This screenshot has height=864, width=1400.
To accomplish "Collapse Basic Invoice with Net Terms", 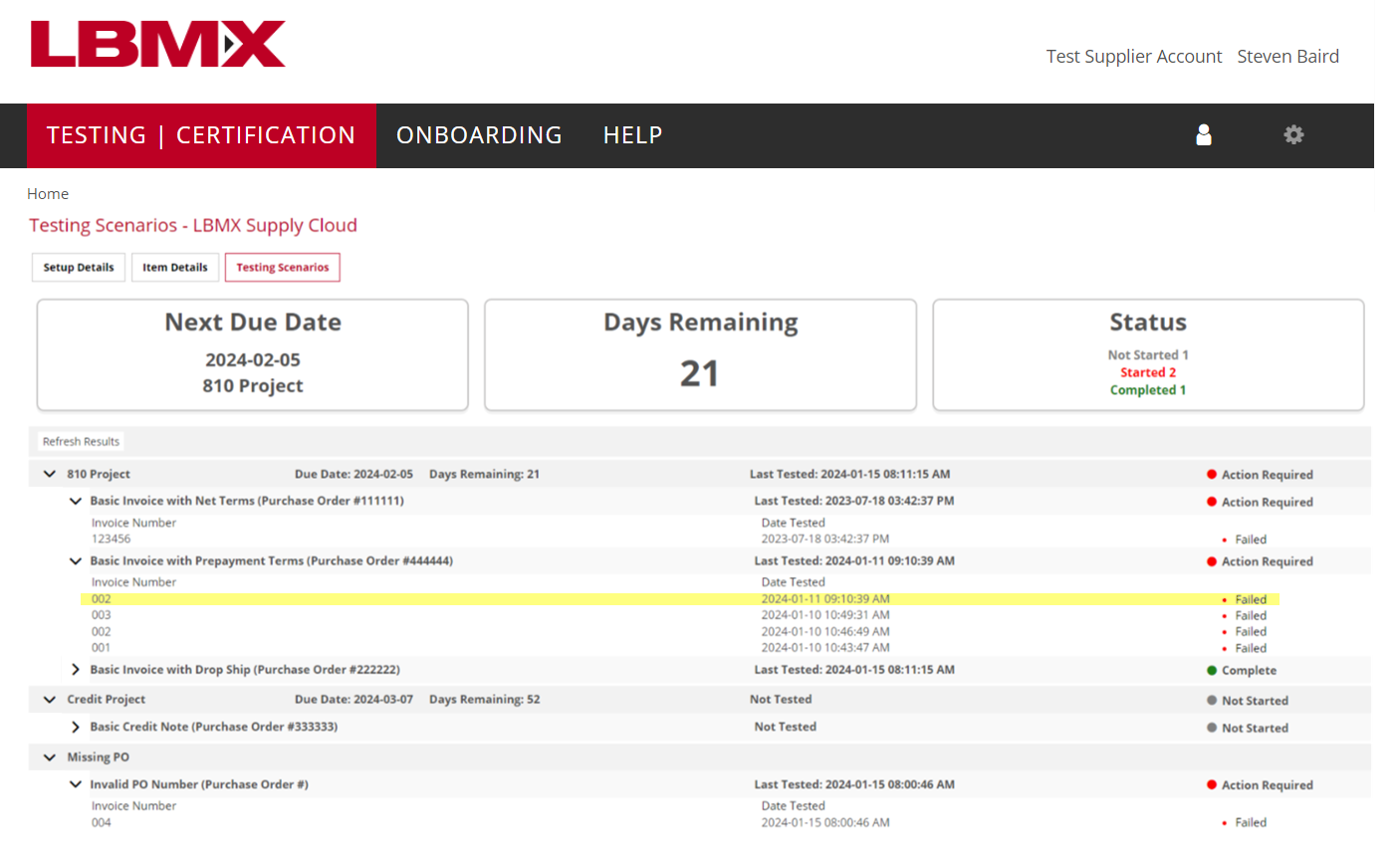I will [75, 501].
